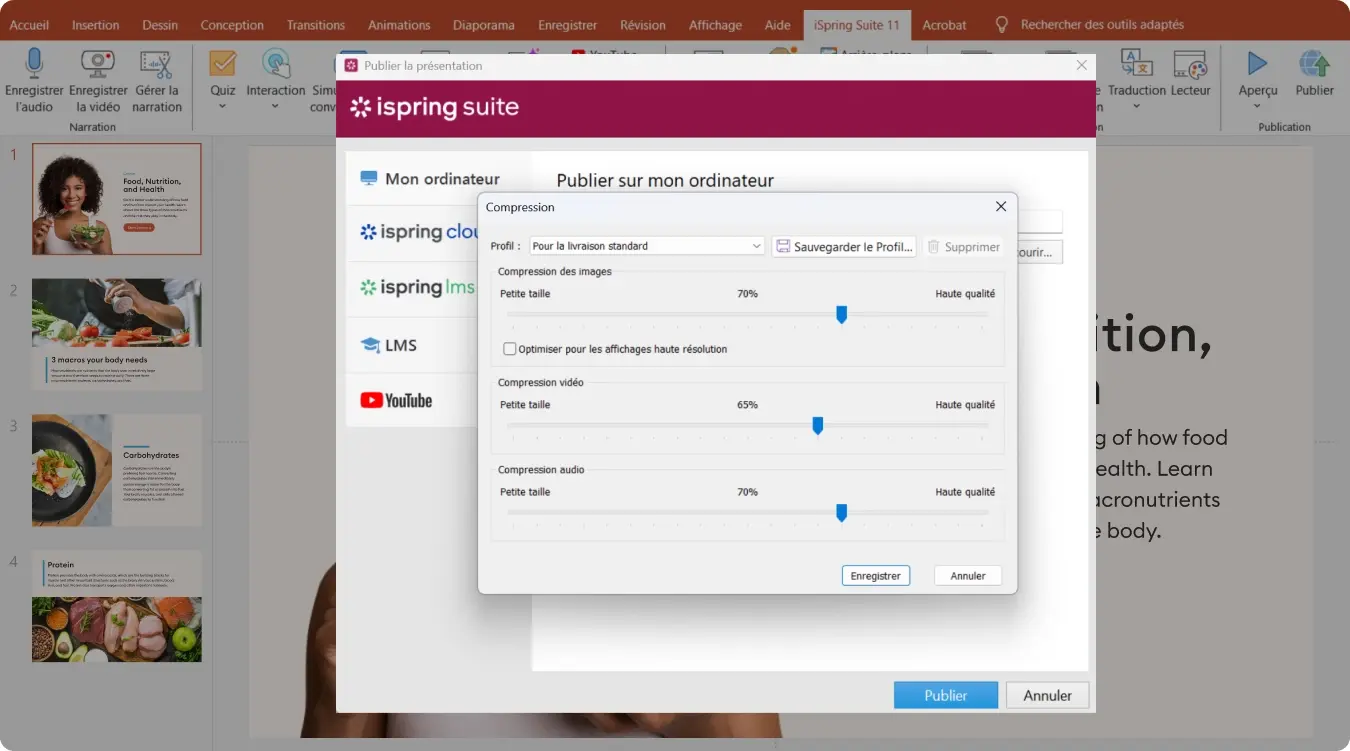This screenshot has width=1350, height=751.
Task: Close the Publier la présentation window
Action: tap(1081, 65)
